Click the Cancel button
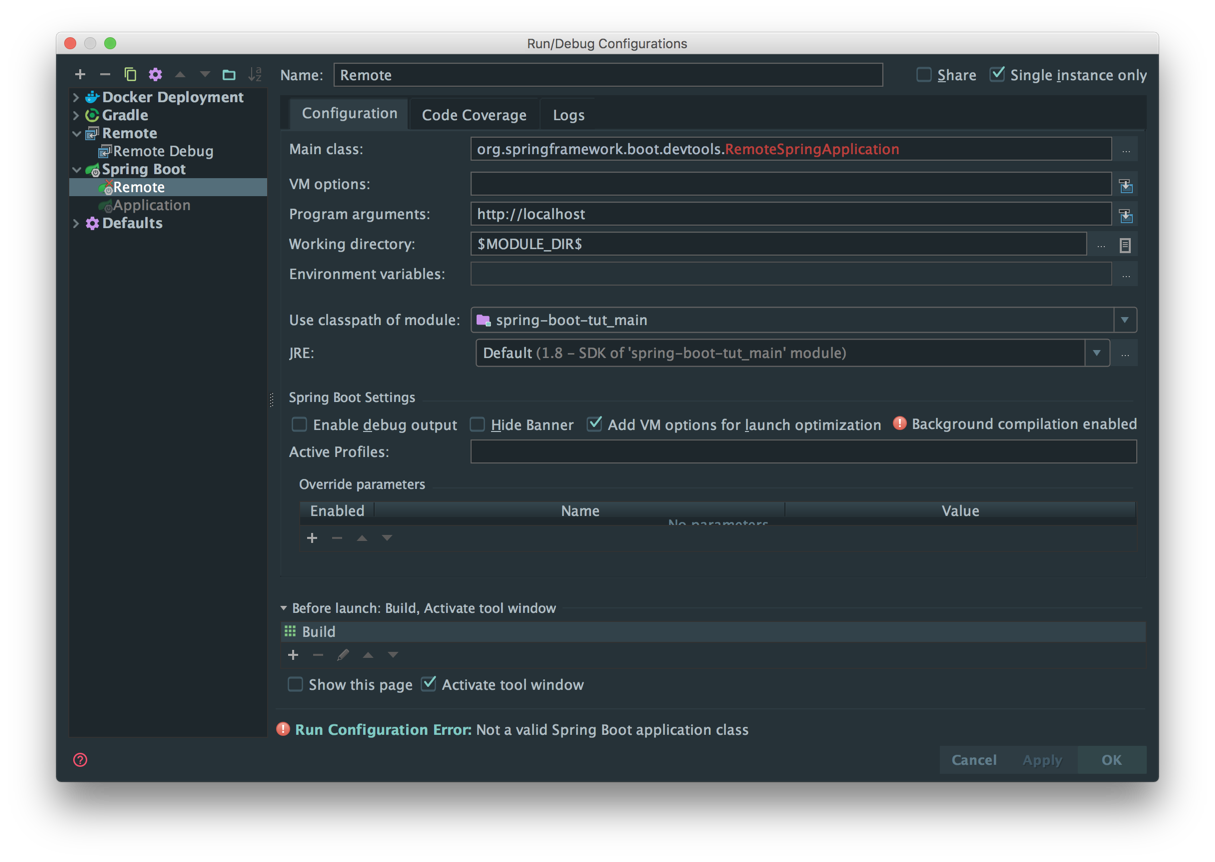The height and width of the screenshot is (862, 1215). pos(974,760)
